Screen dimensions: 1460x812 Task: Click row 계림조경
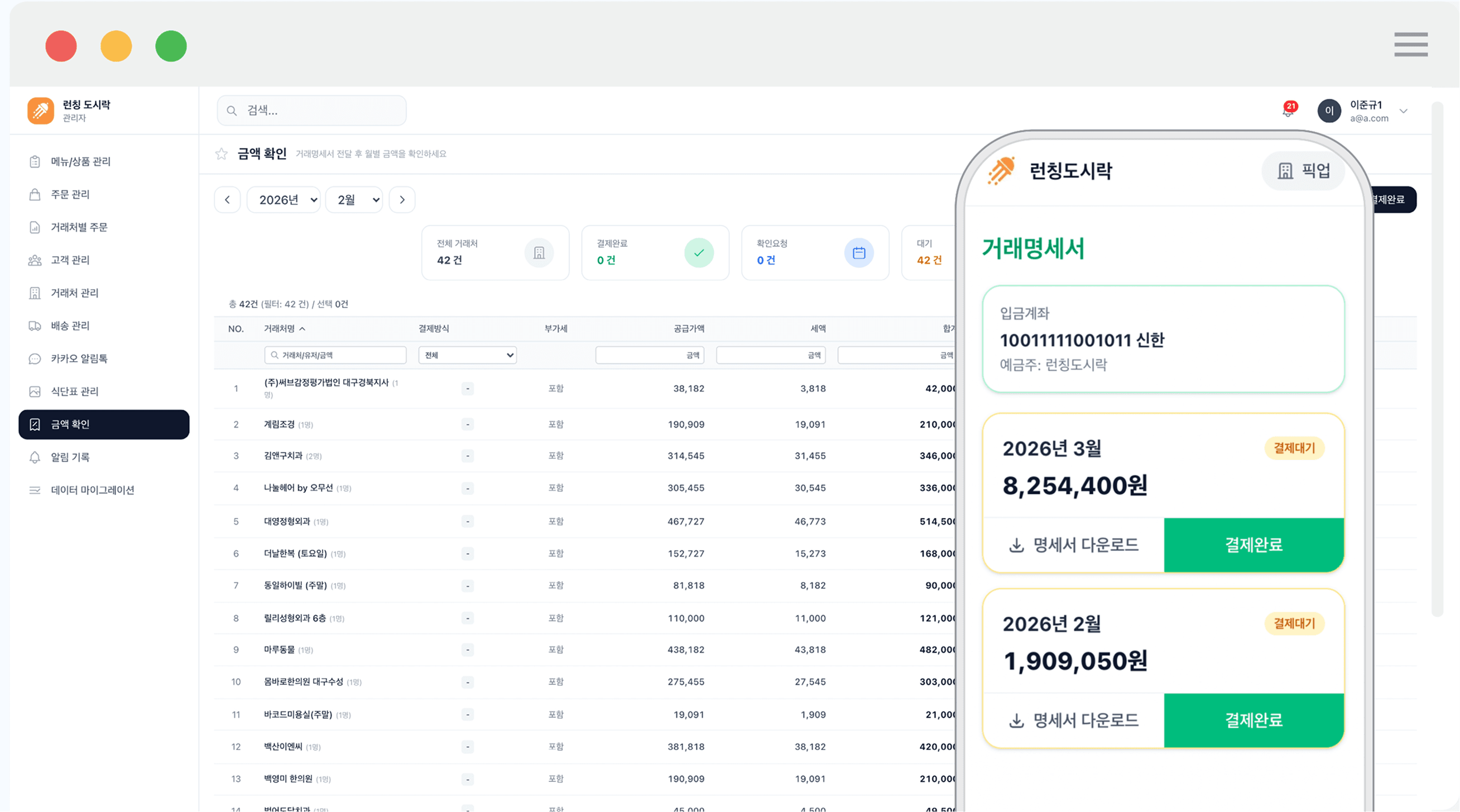click(585, 424)
